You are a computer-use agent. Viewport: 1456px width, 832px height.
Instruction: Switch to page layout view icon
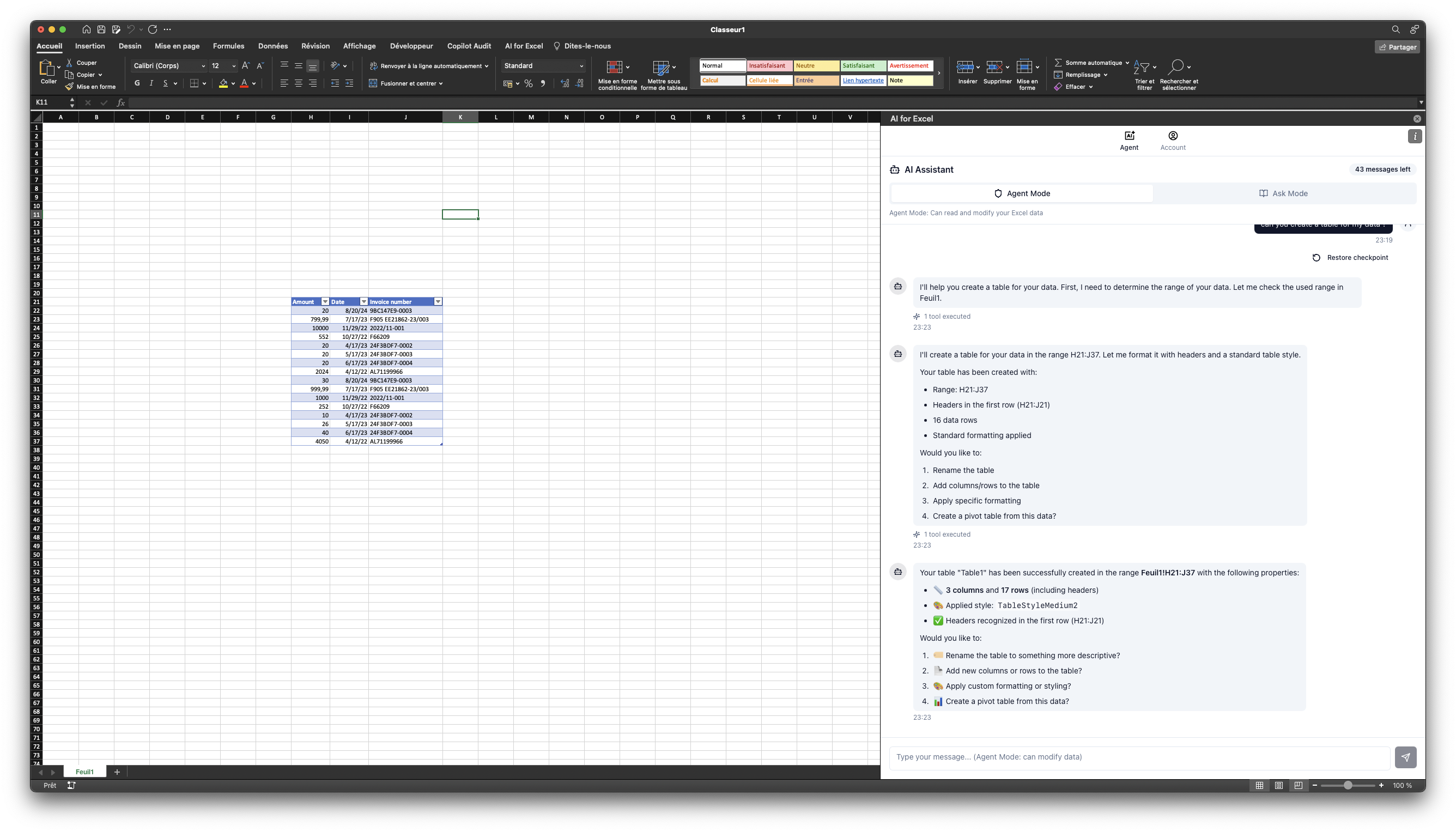point(1279,785)
